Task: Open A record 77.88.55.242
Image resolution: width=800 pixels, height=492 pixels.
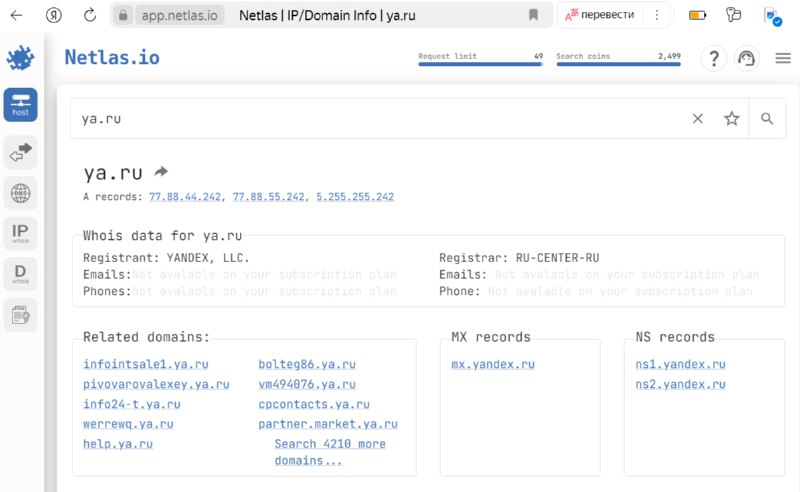Action: coord(268,197)
